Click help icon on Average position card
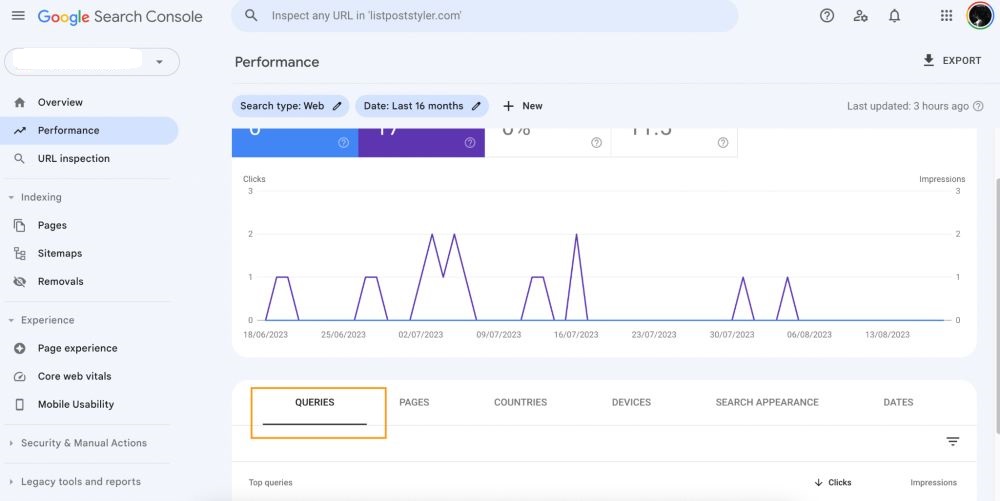Screen dimensions: 1000x501 (723, 143)
